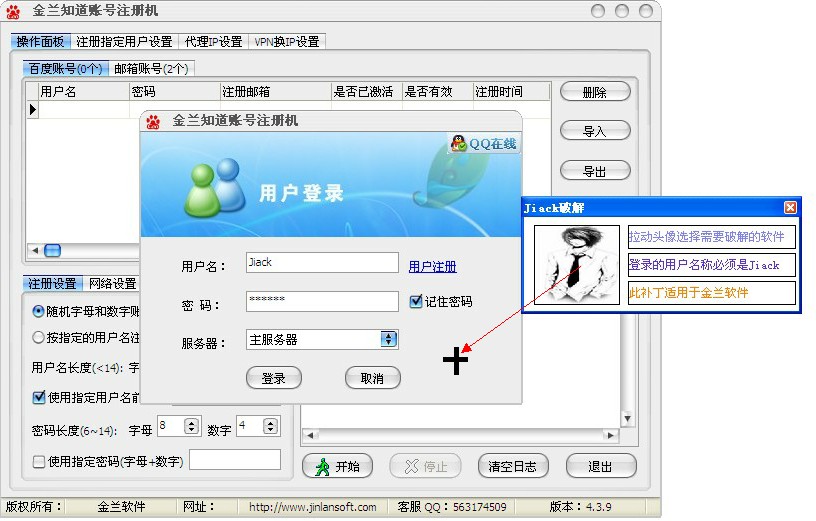Click the account table horizontal scrollbar thumb
Image resolution: width=816 pixels, height=521 pixels.
click(x=53, y=250)
